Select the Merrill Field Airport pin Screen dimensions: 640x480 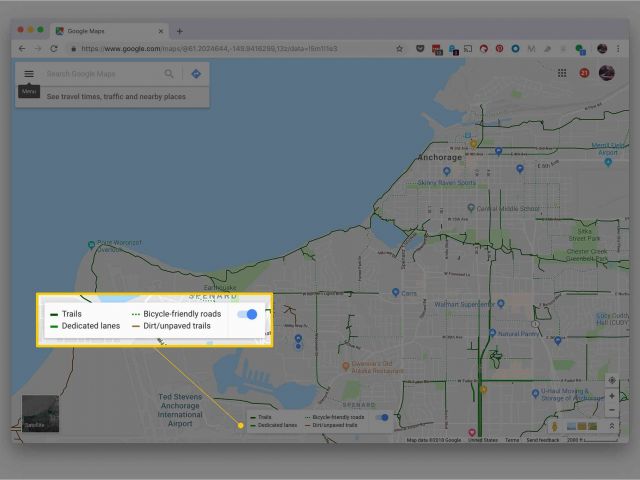608,162
